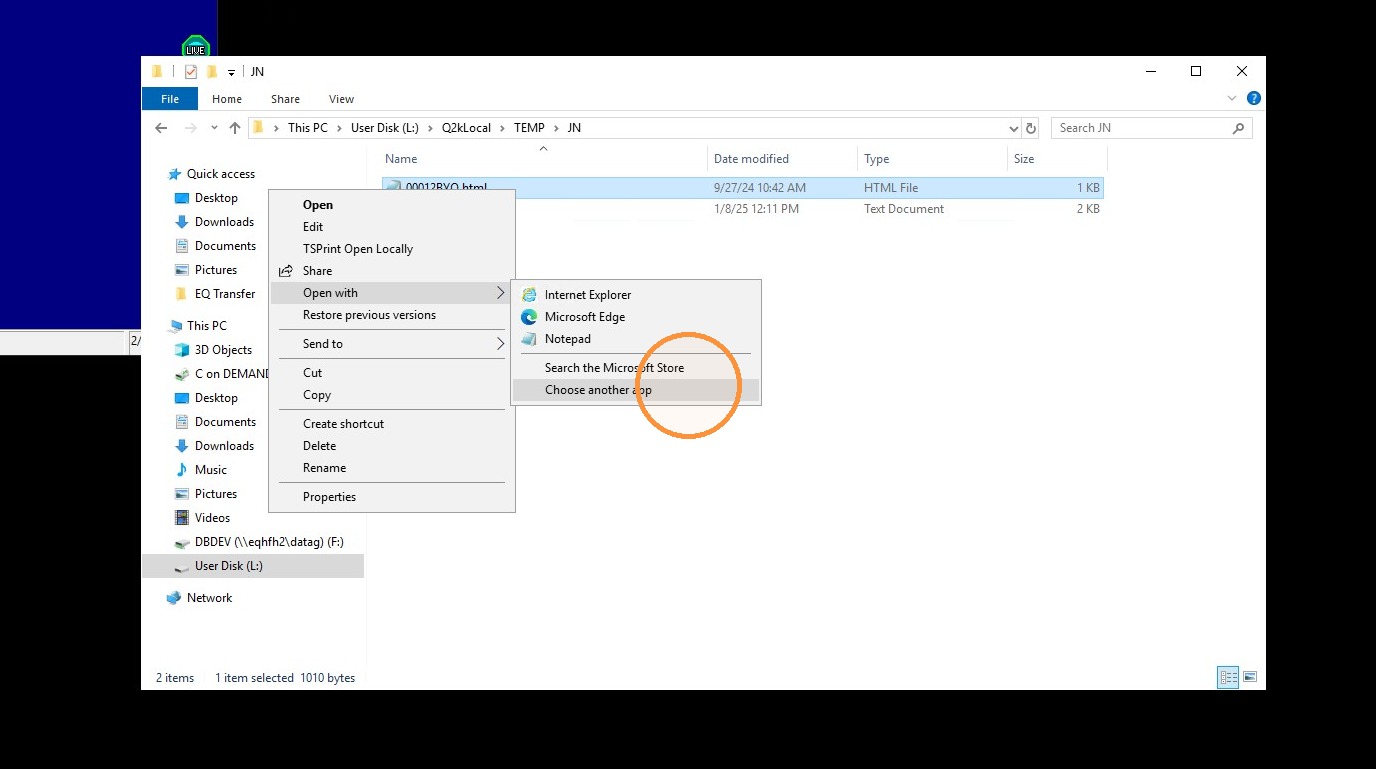Viewport: 1376px width, 769px height.
Task: Click This PC in the address breadcrumb
Action: point(307,128)
